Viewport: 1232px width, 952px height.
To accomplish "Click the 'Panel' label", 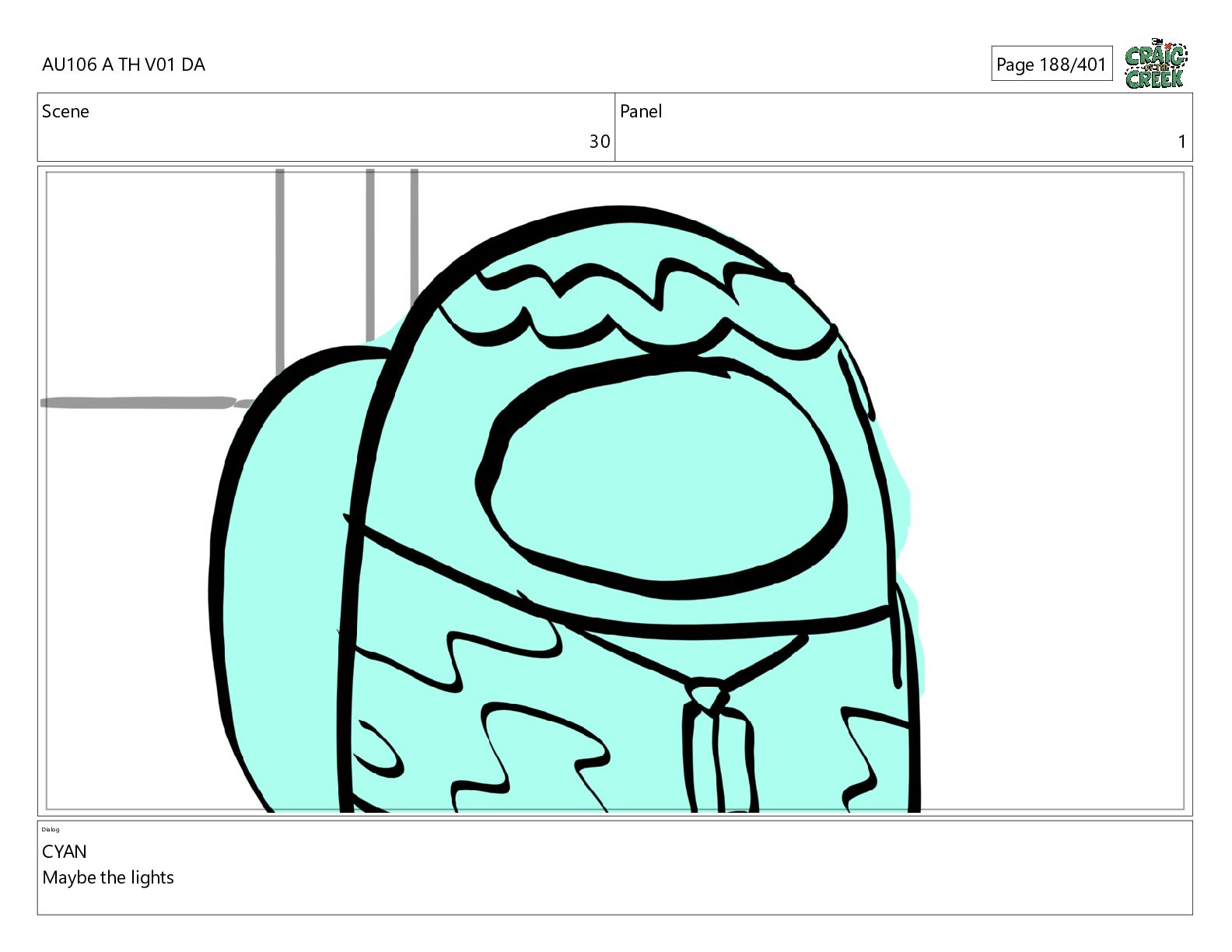I will tap(641, 111).
